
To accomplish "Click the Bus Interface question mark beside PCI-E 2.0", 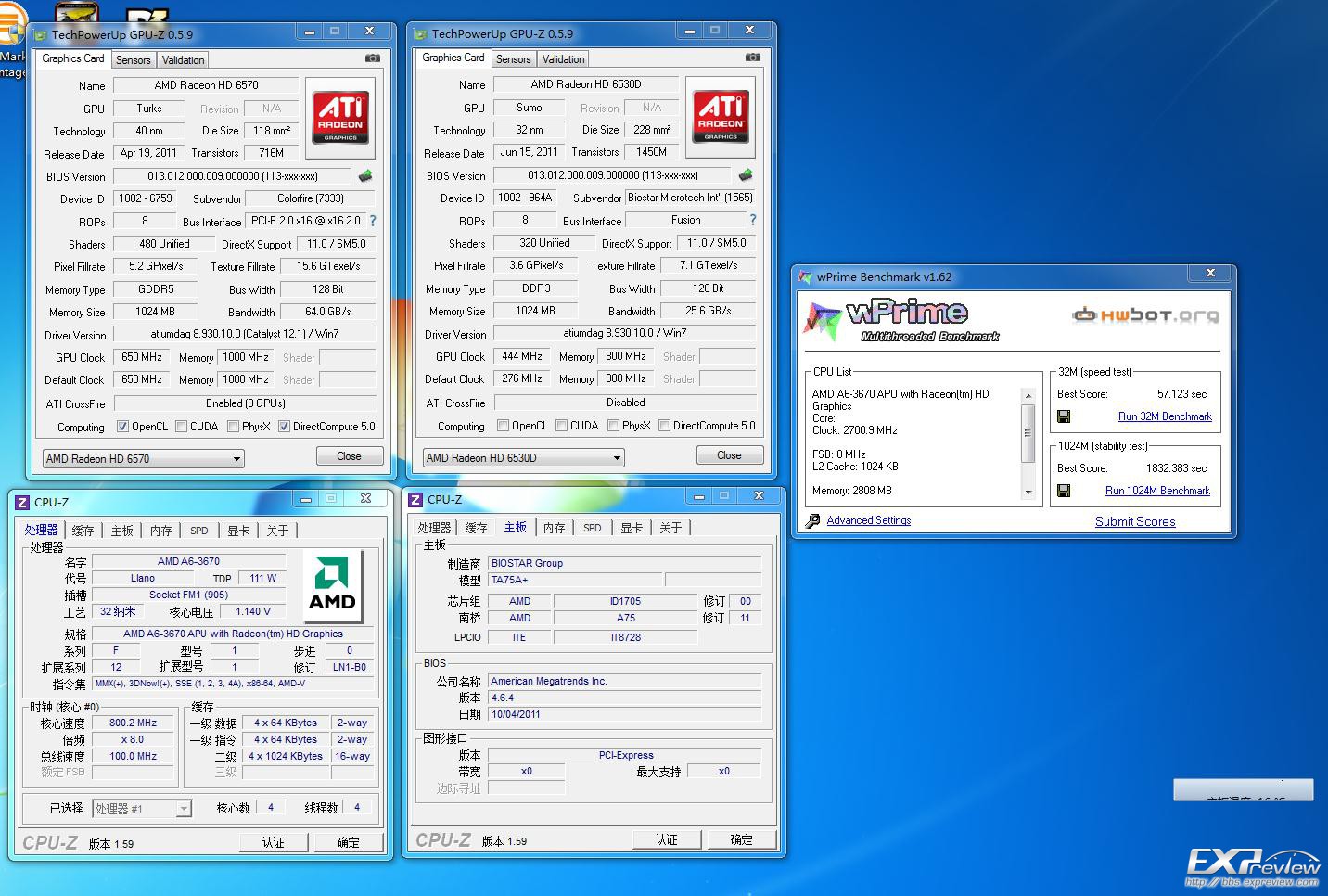I will click(x=373, y=221).
